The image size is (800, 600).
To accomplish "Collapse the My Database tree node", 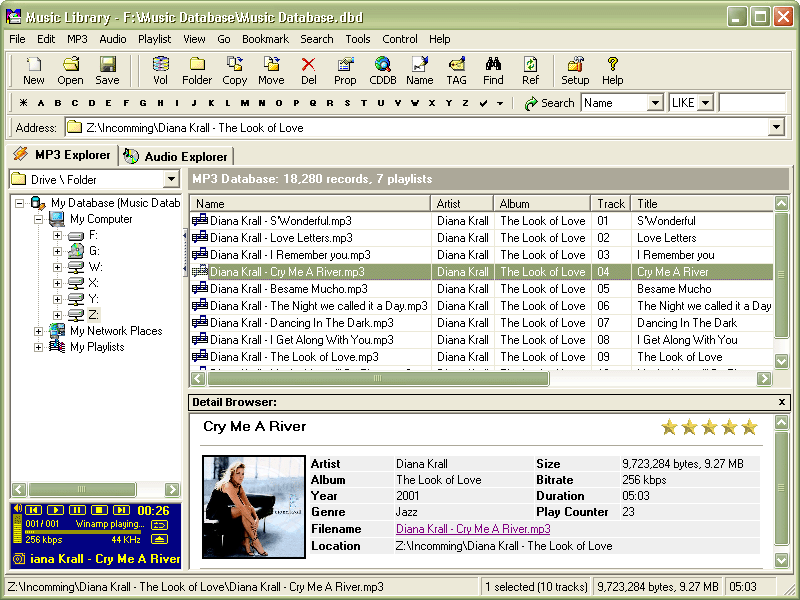I will (x=19, y=203).
